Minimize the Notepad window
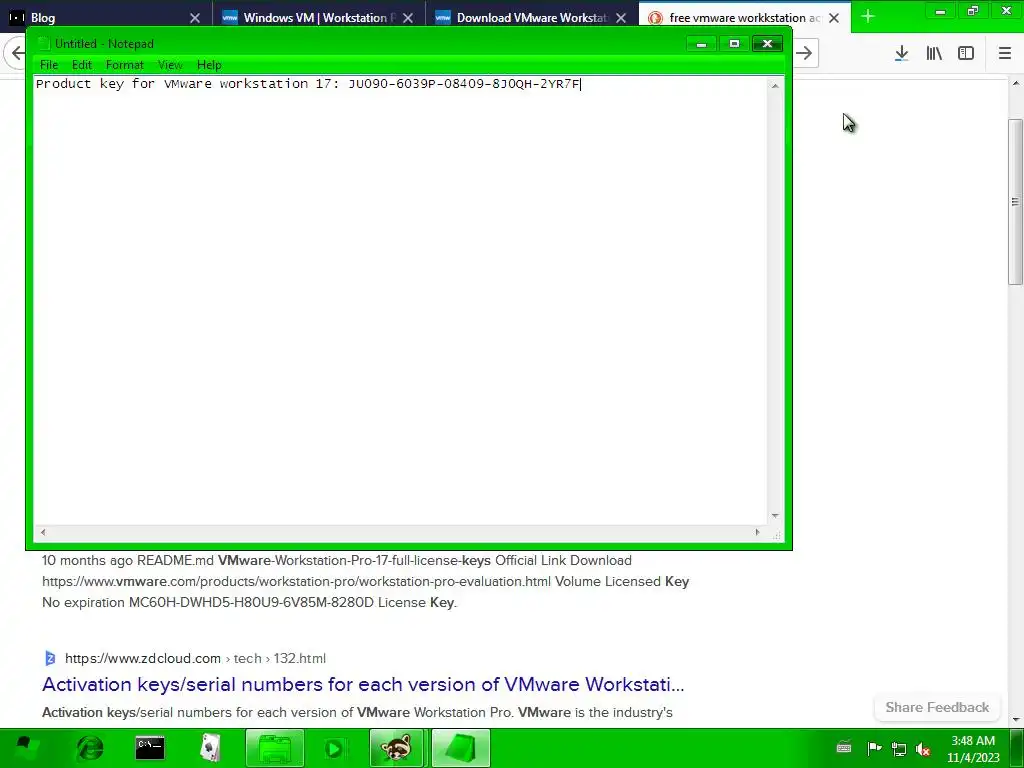This screenshot has height=768, width=1024. pos(701,44)
